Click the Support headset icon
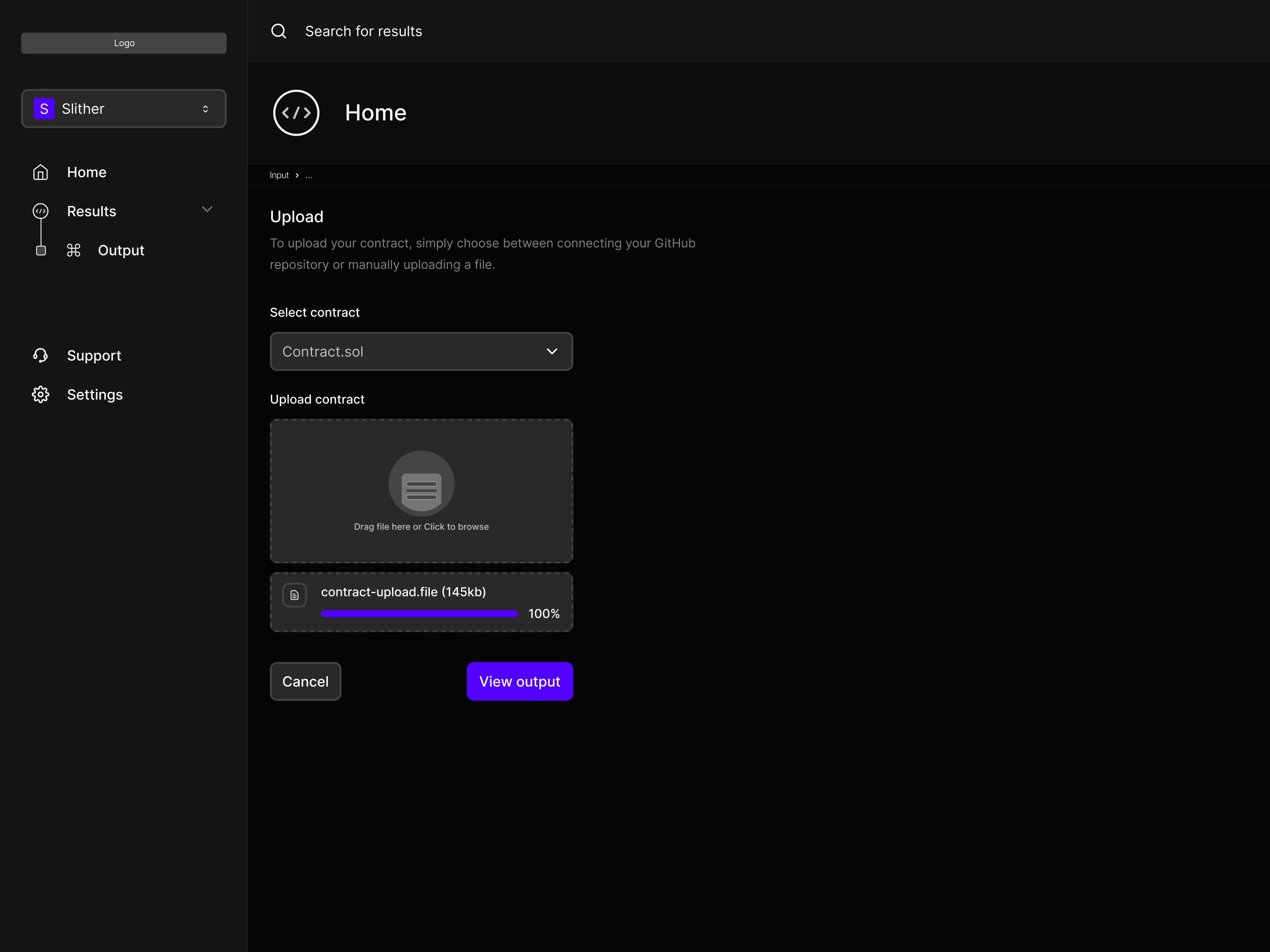The width and height of the screenshot is (1270, 952). point(40,355)
